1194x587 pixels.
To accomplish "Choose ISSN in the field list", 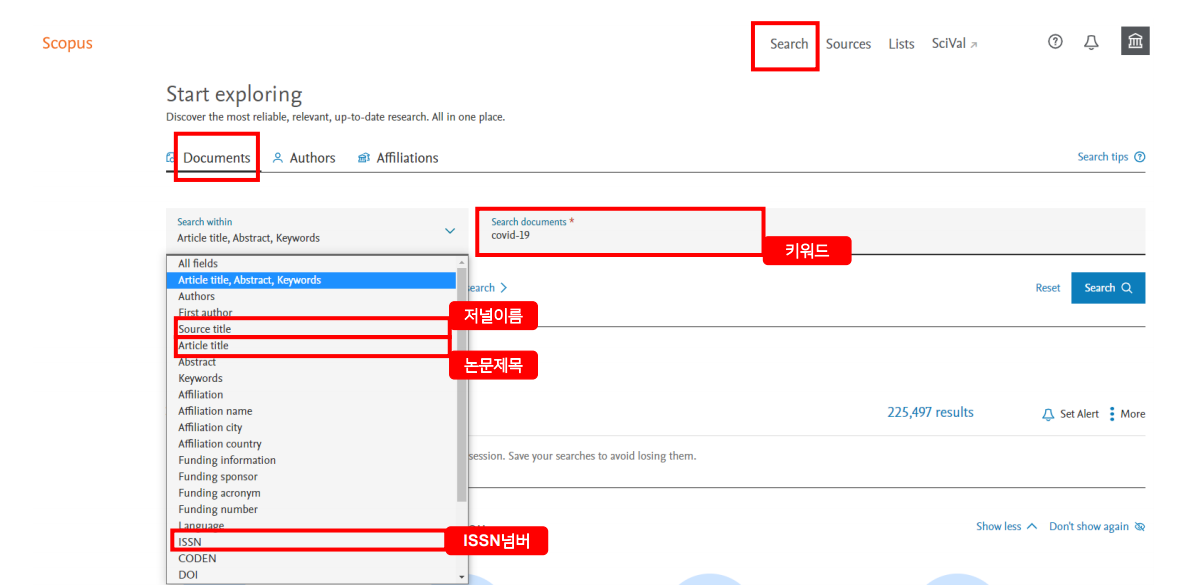I will tap(190, 542).
